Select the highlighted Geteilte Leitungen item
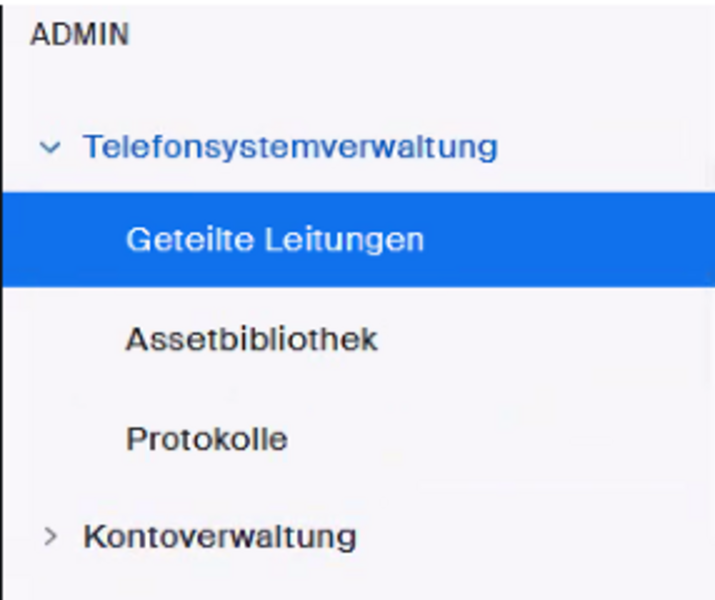The width and height of the screenshot is (715, 600). pos(275,240)
